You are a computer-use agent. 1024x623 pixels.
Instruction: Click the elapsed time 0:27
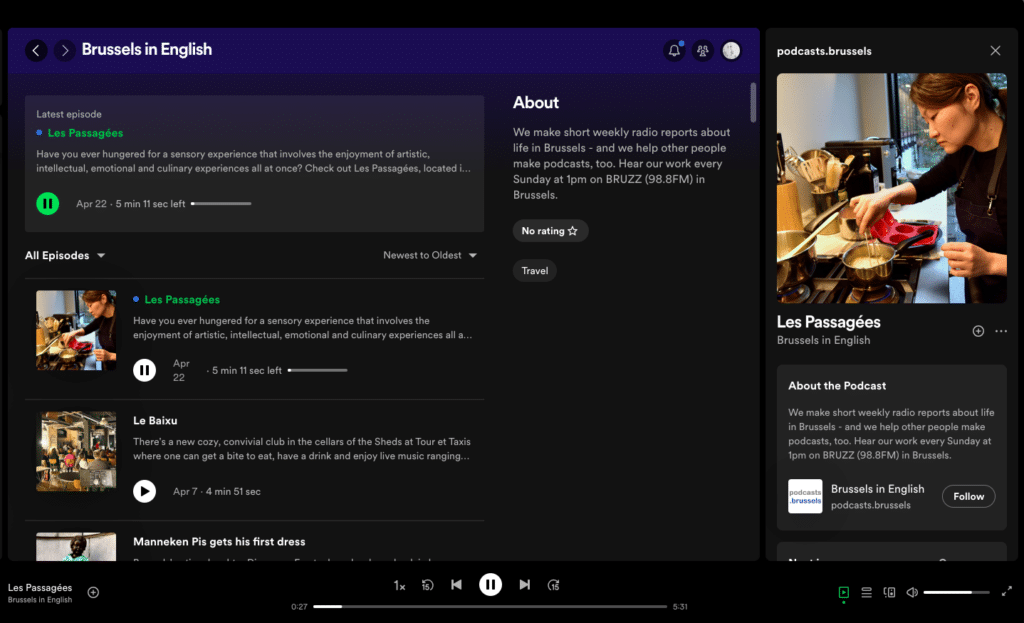[x=299, y=607]
